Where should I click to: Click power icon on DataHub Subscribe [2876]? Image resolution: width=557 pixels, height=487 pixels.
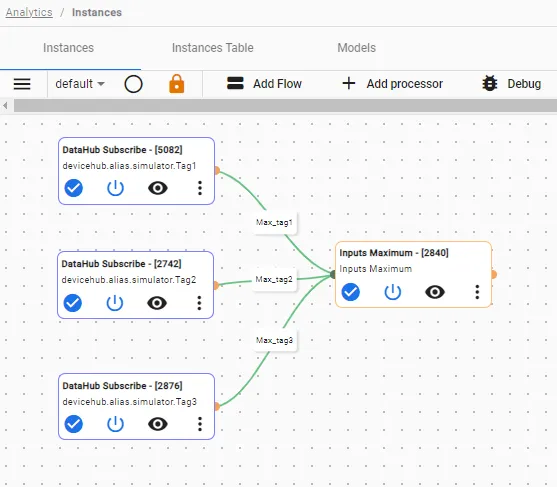pos(115,424)
